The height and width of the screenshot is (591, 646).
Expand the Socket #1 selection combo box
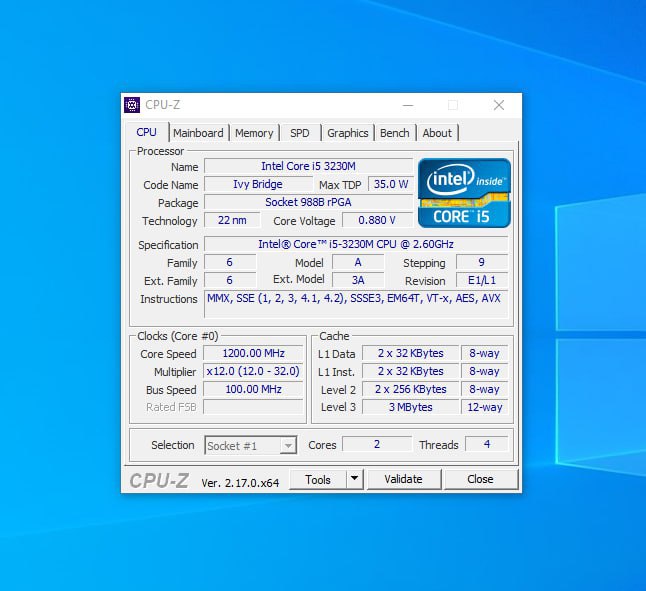[x=288, y=446]
